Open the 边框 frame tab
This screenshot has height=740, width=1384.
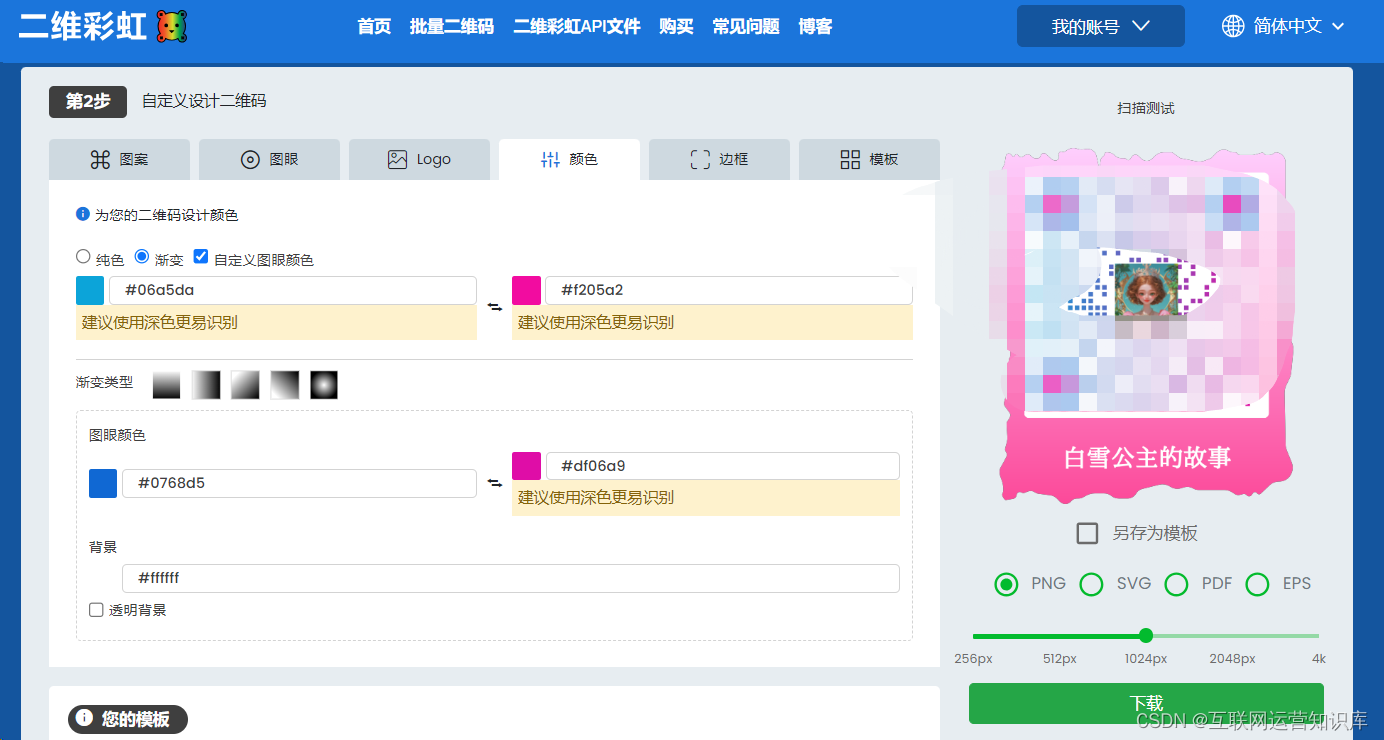[x=719, y=159]
